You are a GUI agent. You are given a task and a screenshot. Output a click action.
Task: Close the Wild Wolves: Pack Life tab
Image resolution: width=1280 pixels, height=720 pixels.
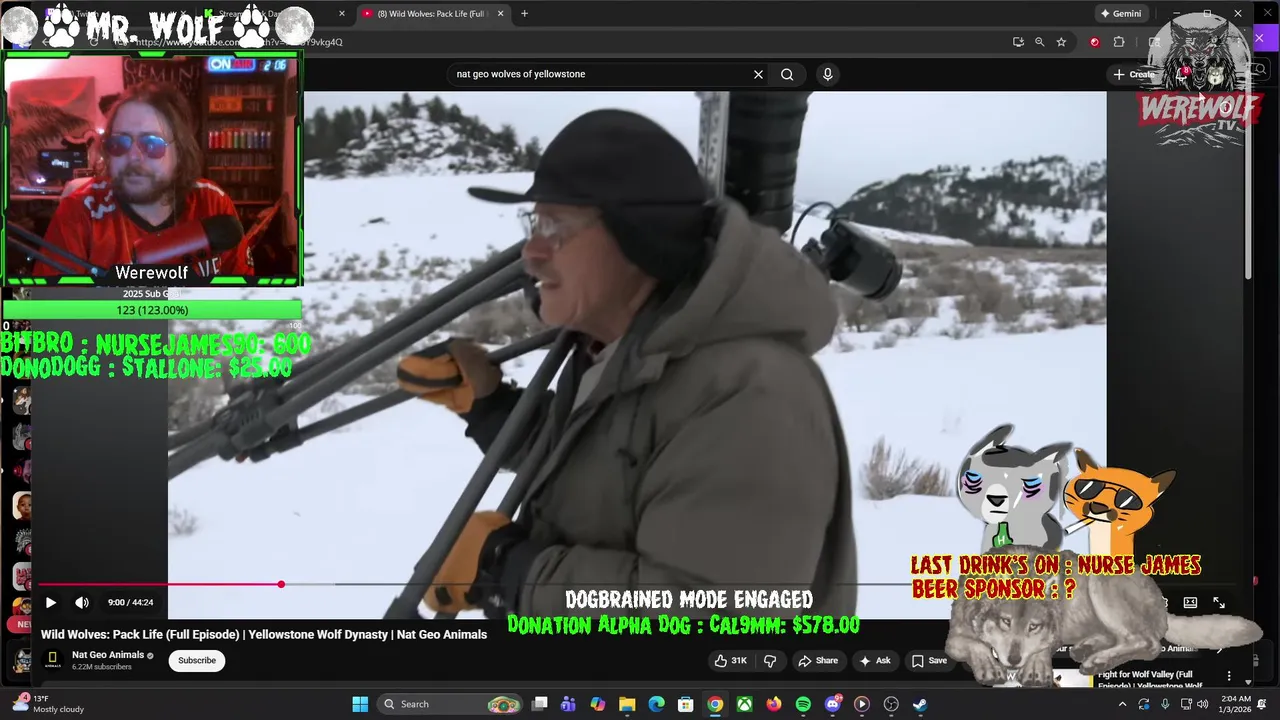coord(500,14)
